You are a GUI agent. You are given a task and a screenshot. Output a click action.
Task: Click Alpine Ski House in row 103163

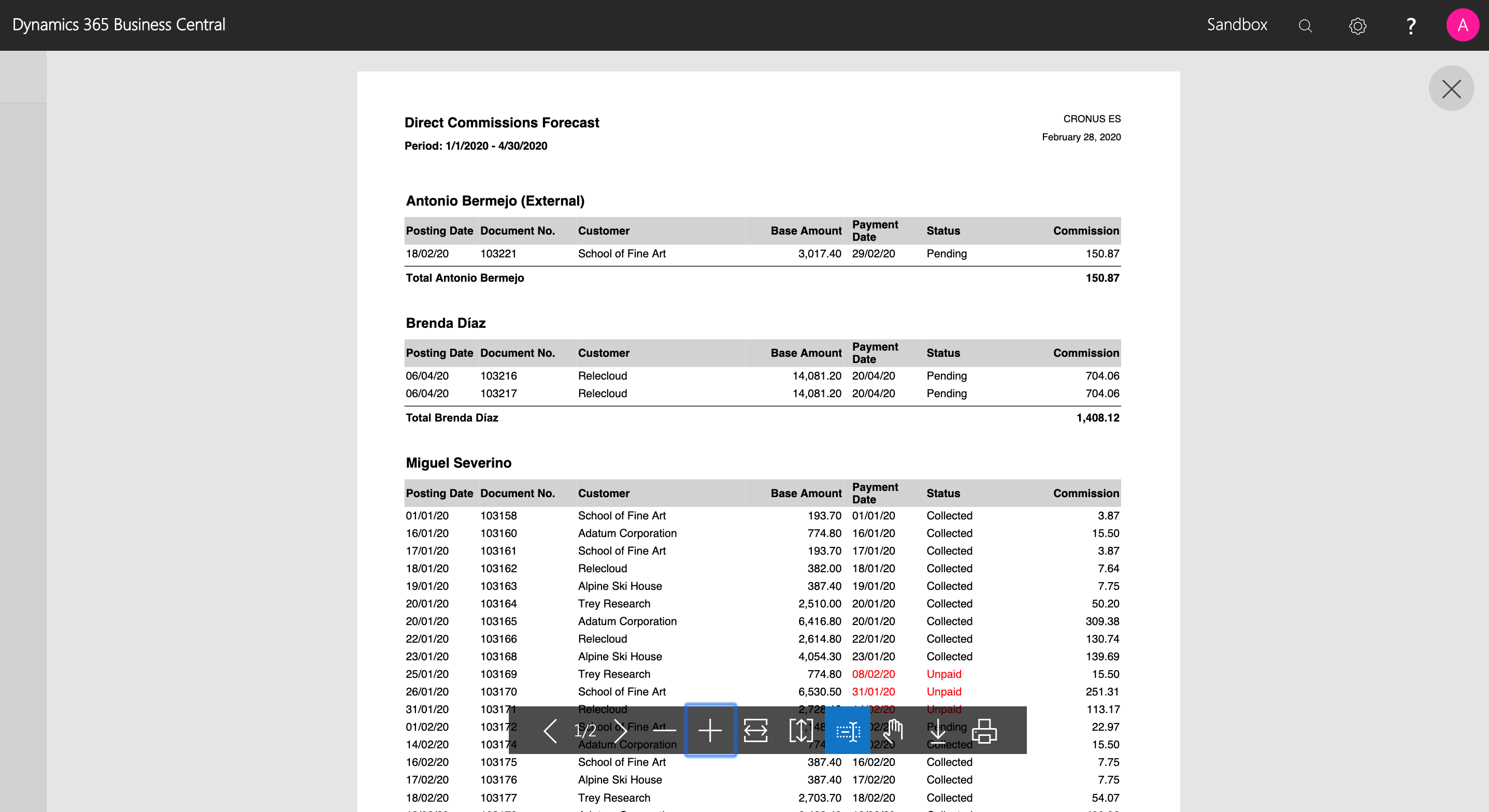click(x=620, y=586)
